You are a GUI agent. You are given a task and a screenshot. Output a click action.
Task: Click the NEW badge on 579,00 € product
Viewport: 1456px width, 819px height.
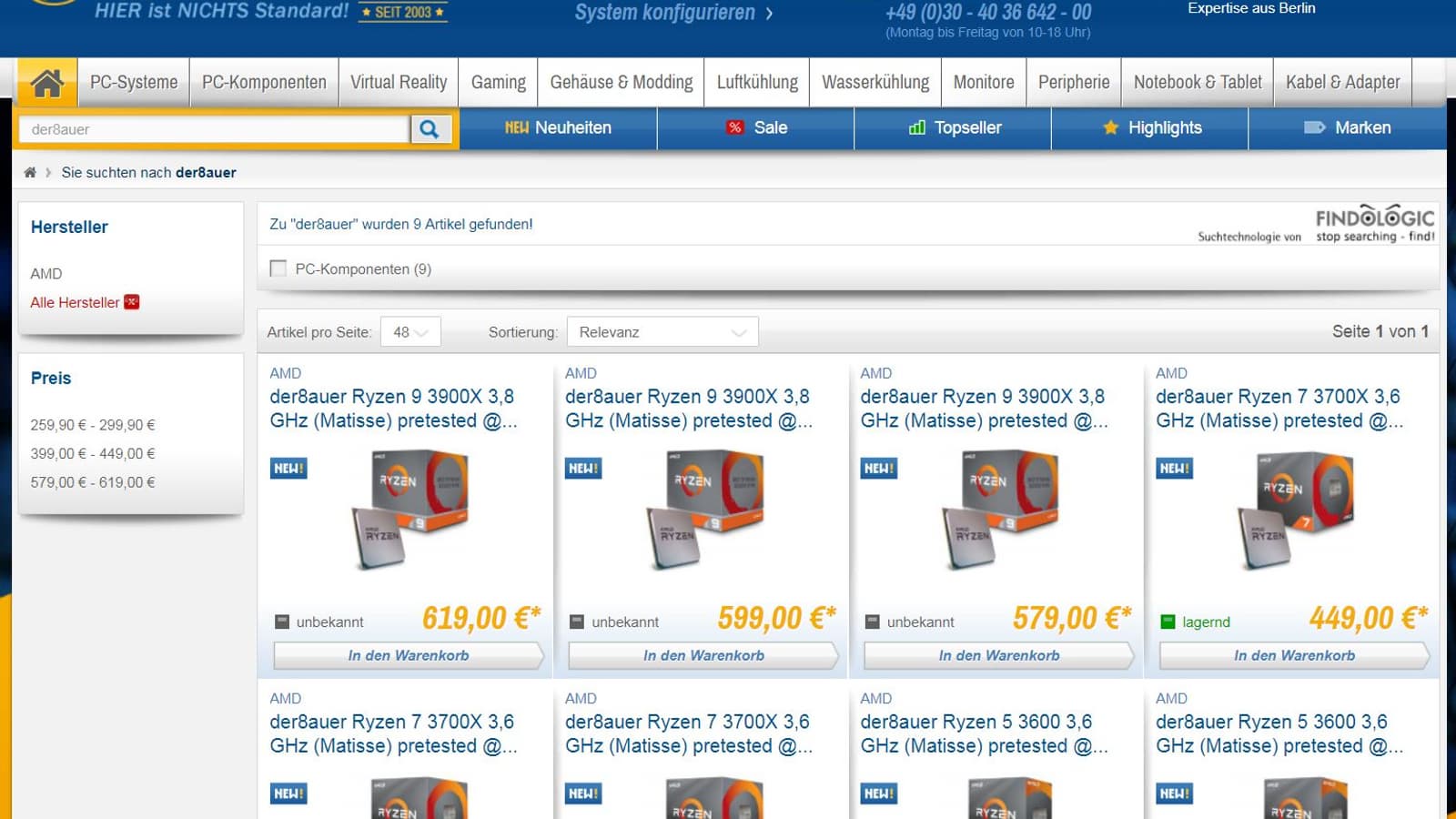pyautogui.click(x=879, y=469)
